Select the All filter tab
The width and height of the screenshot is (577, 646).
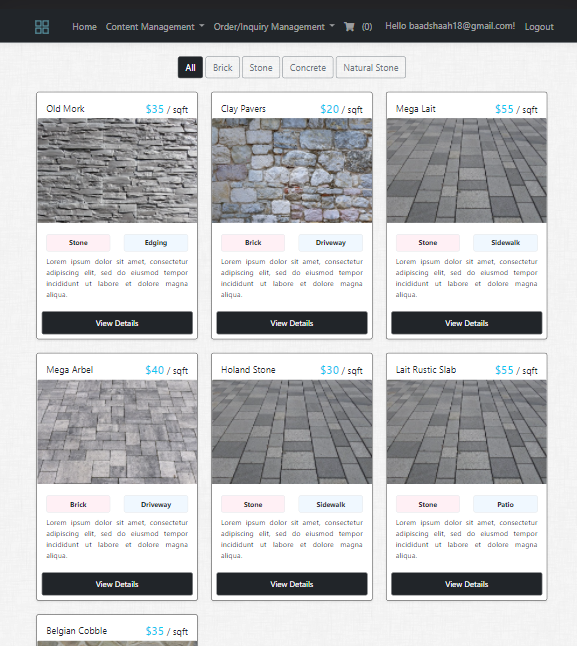point(190,68)
